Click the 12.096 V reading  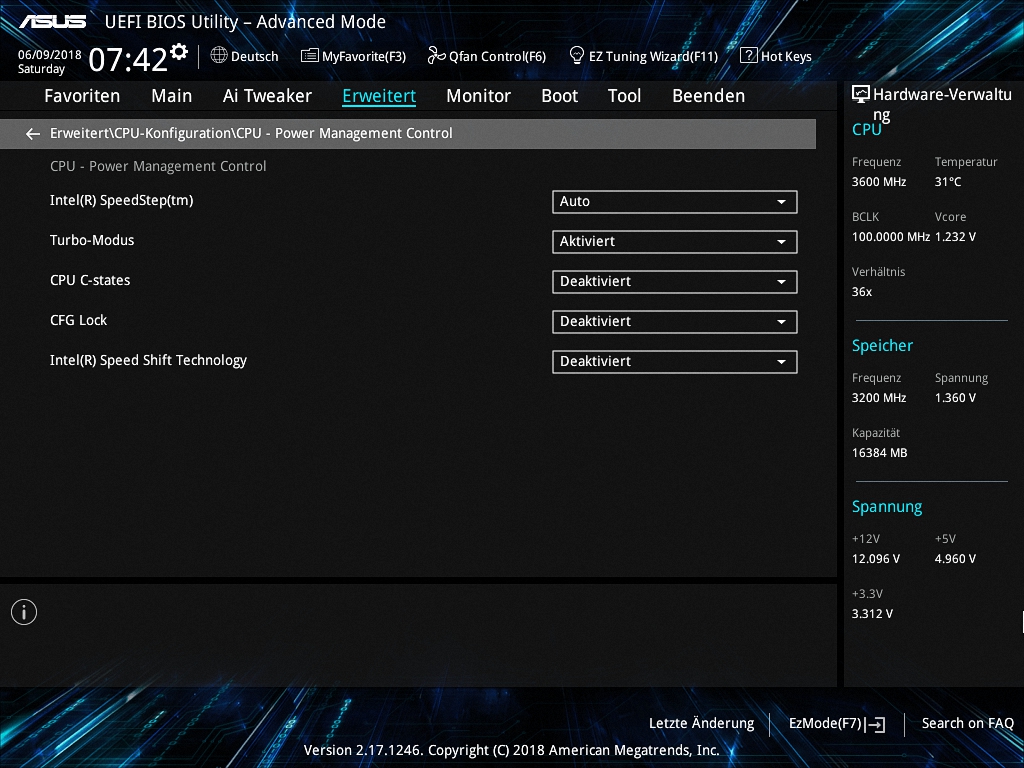pos(876,559)
